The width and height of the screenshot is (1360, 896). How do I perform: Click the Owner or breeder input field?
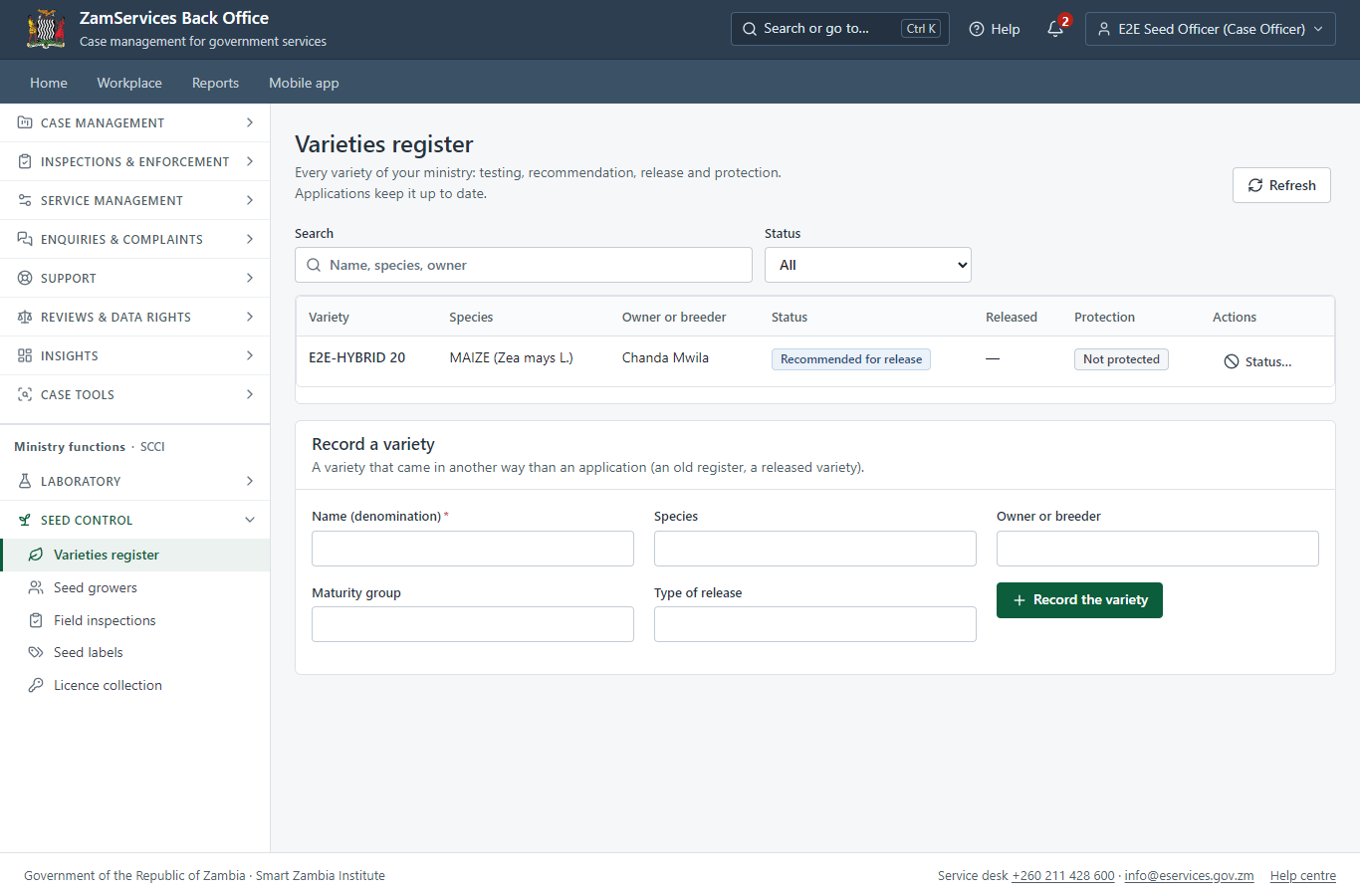(1158, 549)
